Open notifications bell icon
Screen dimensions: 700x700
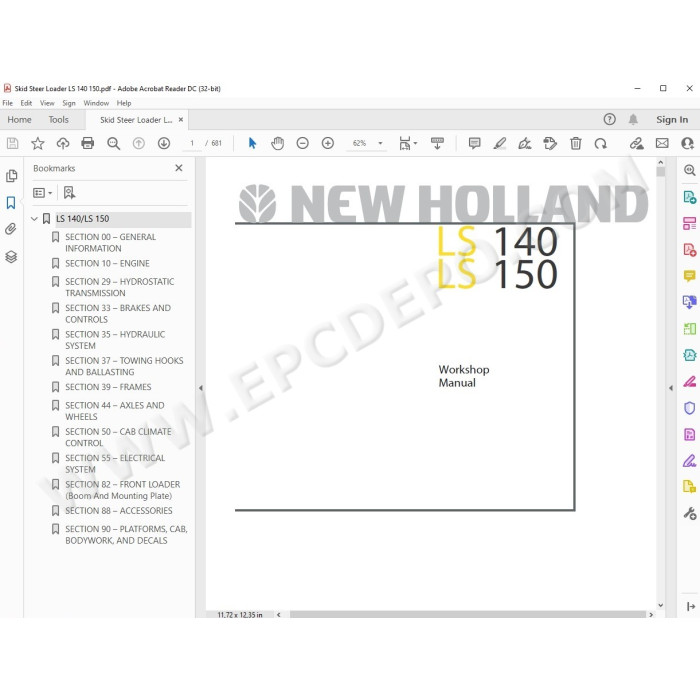coord(633,119)
